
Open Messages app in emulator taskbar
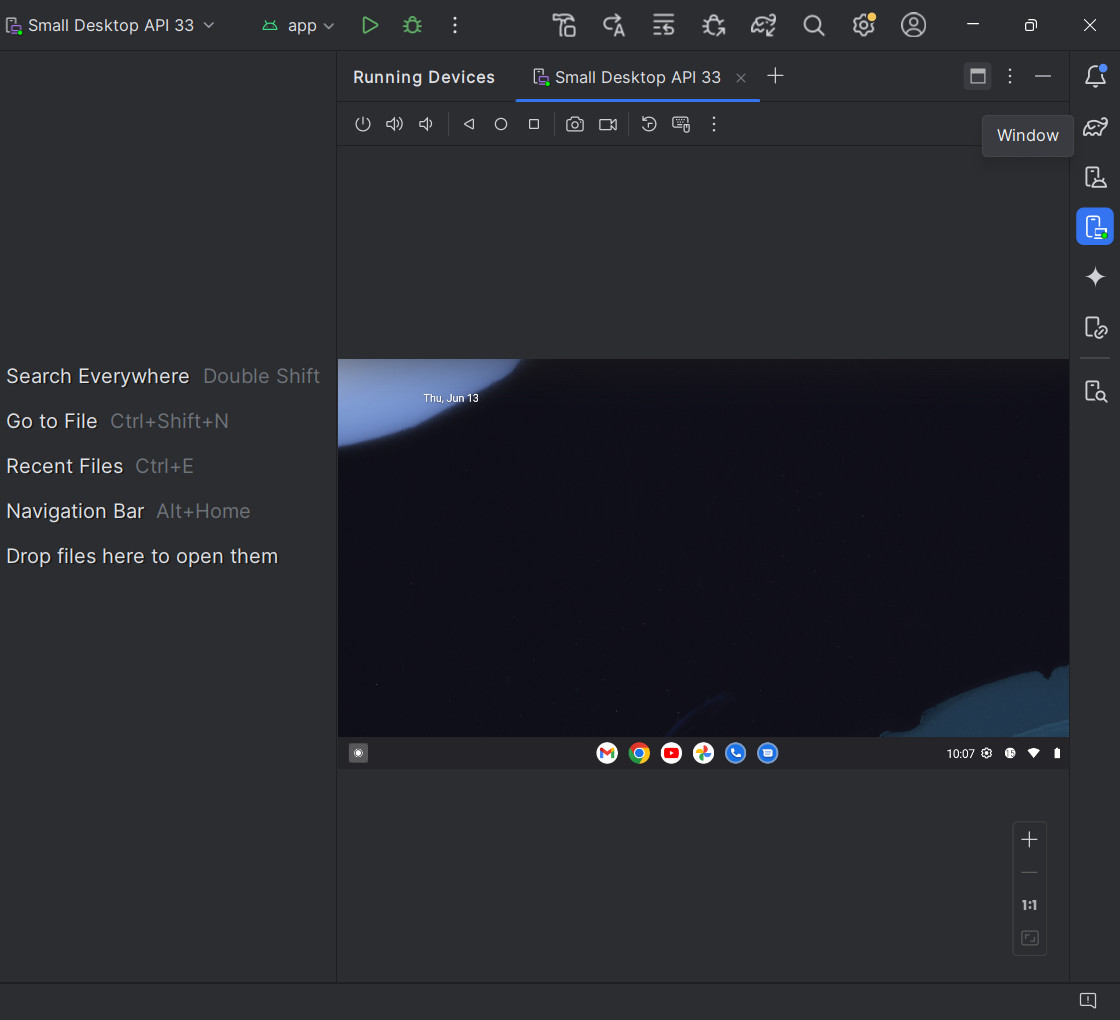click(x=768, y=753)
